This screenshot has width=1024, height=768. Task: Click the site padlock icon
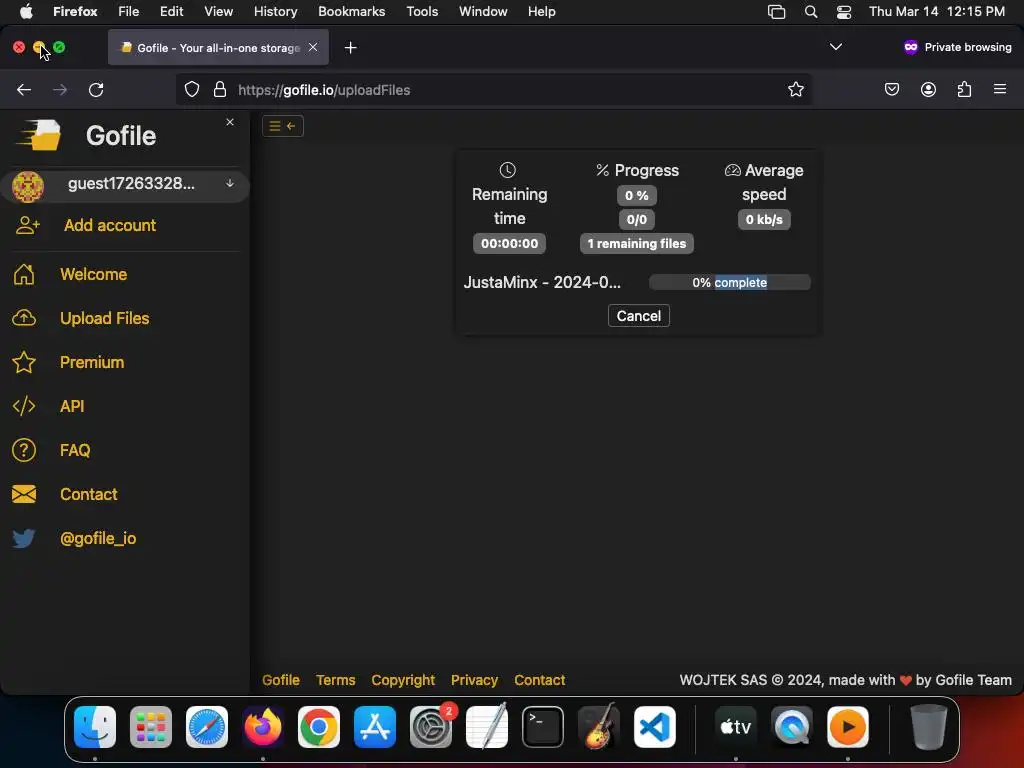click(x=220, y=89)
